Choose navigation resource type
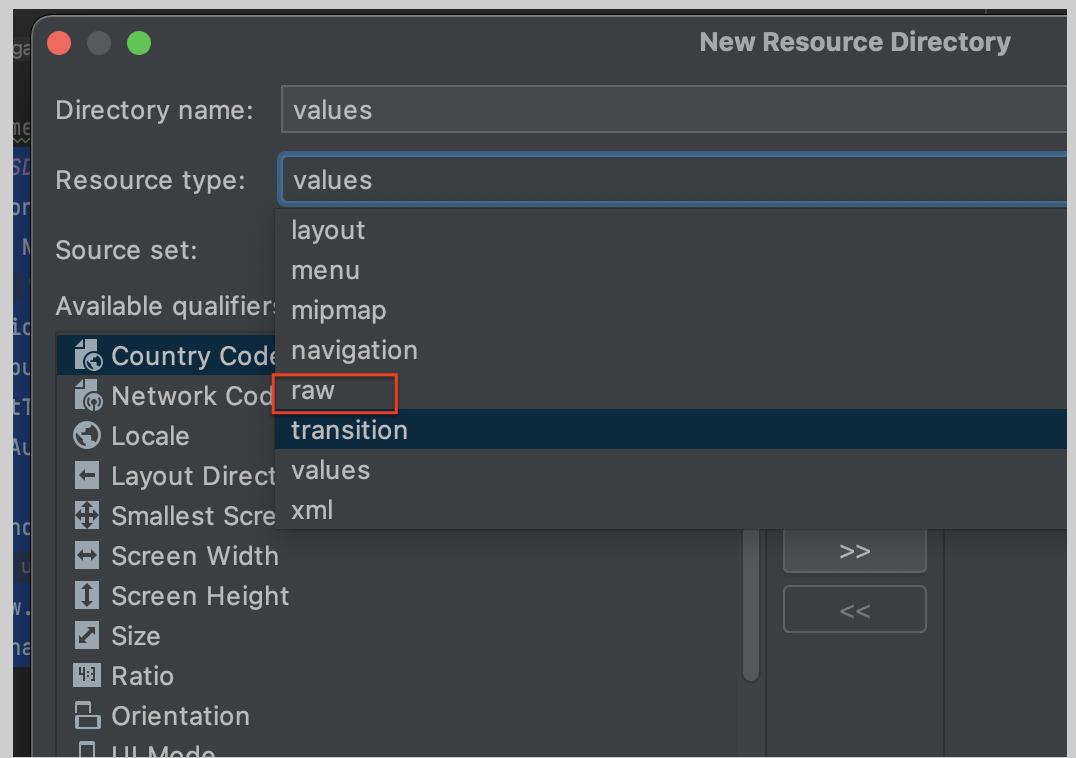This screenshot has width=1076, height=758. tap(670, 350)
